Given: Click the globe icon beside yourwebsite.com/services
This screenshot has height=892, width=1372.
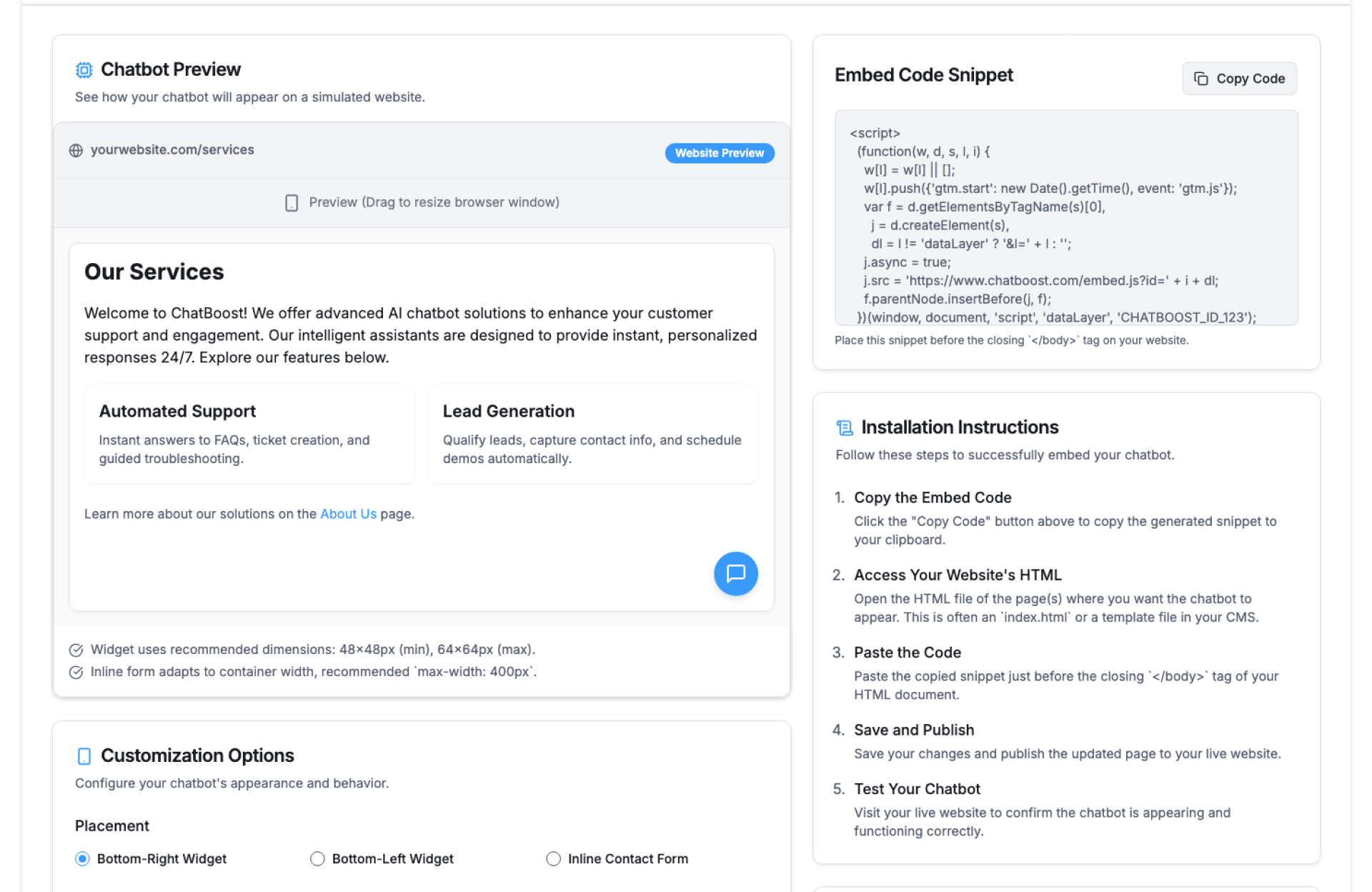Looking at the screenshot, I should 76,150.
